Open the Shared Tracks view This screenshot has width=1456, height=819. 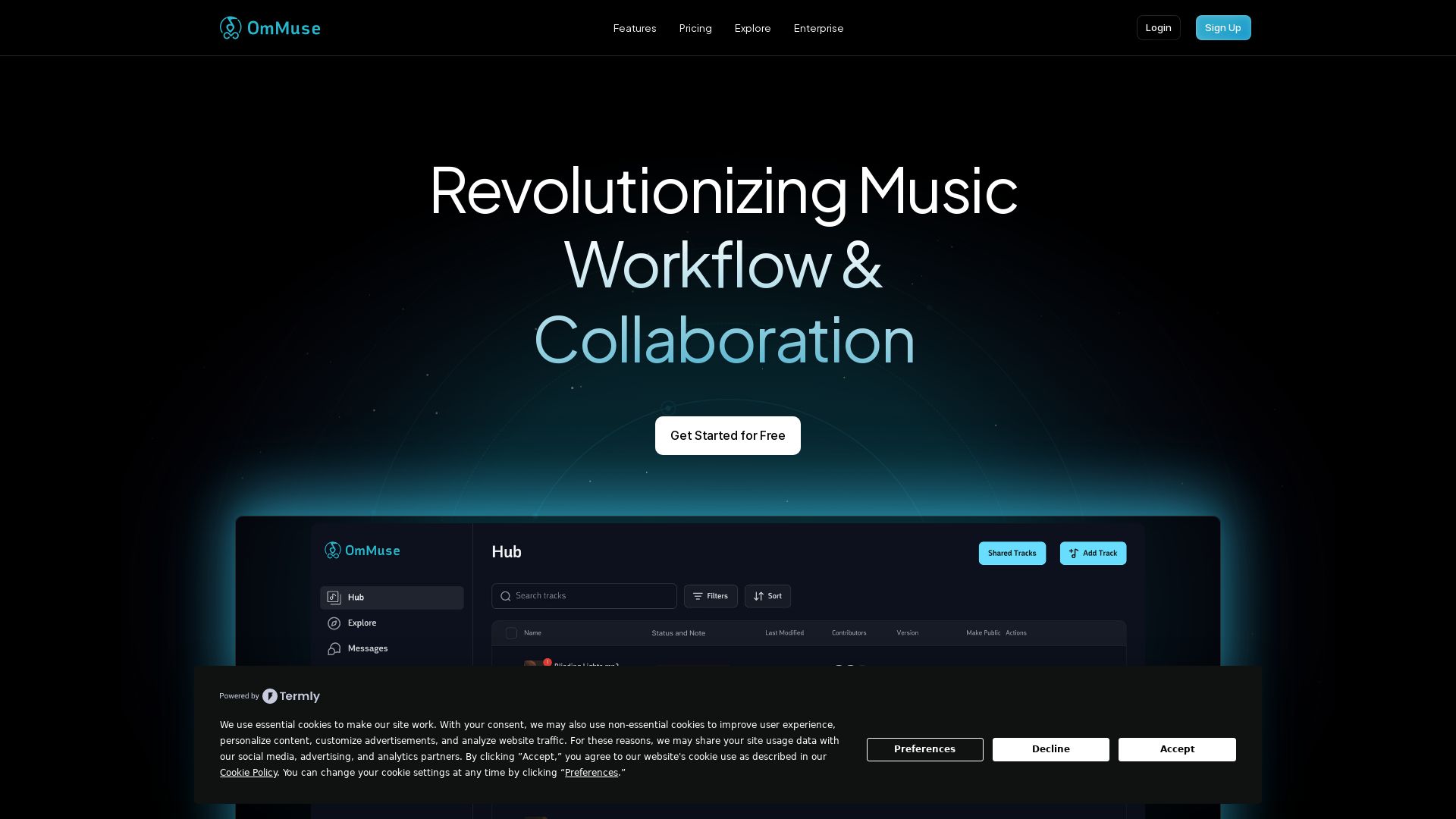(x=1012, y=554)
